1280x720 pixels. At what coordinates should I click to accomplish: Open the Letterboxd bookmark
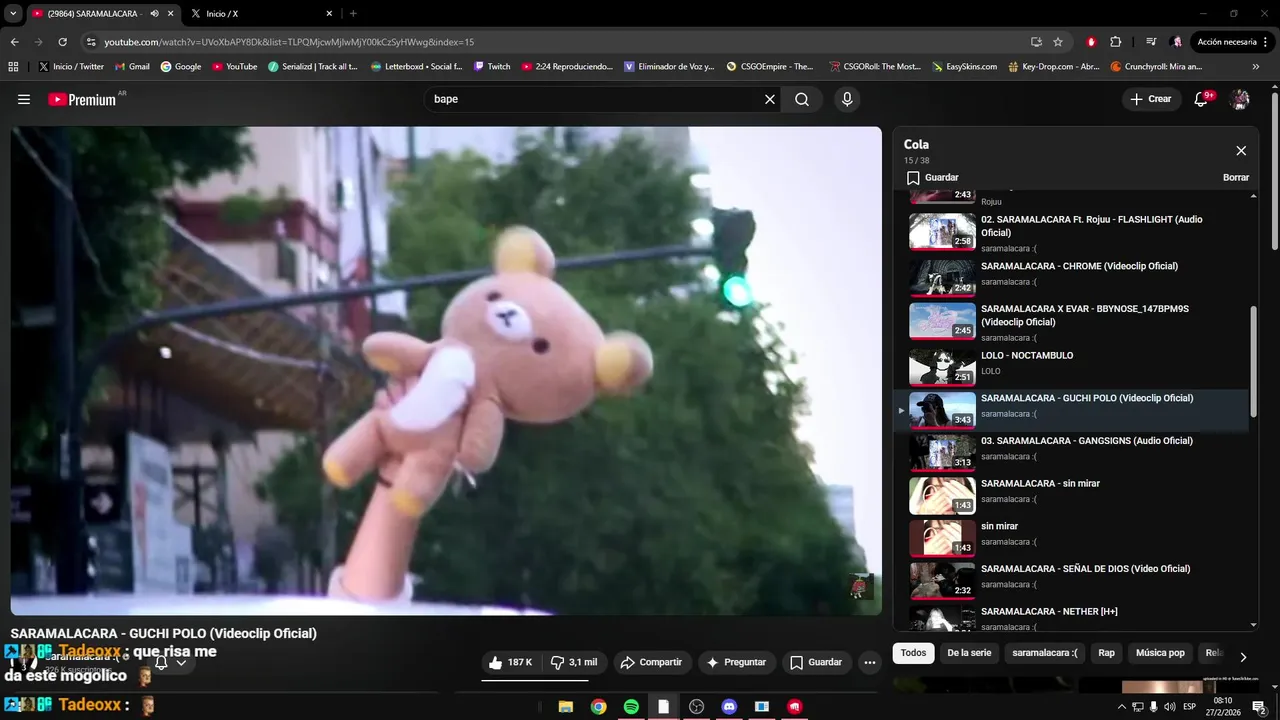coord(416,66)
